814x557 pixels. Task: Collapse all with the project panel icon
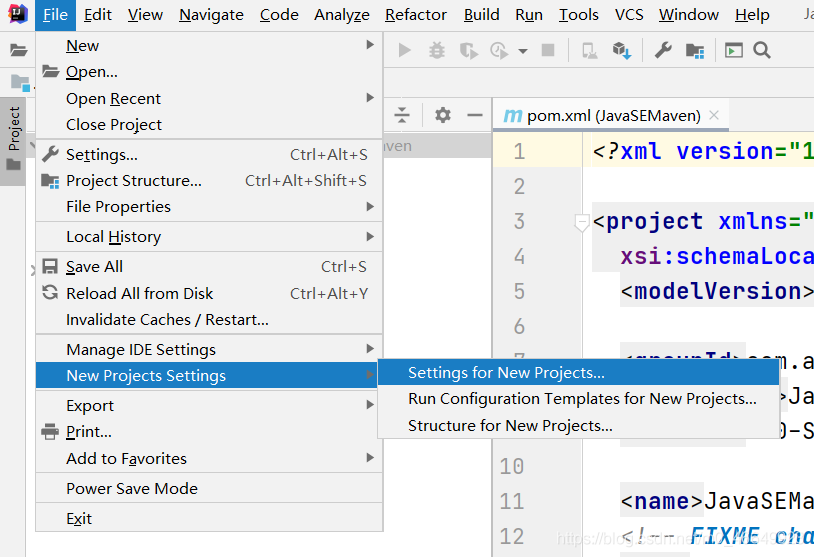pos(402,115)
